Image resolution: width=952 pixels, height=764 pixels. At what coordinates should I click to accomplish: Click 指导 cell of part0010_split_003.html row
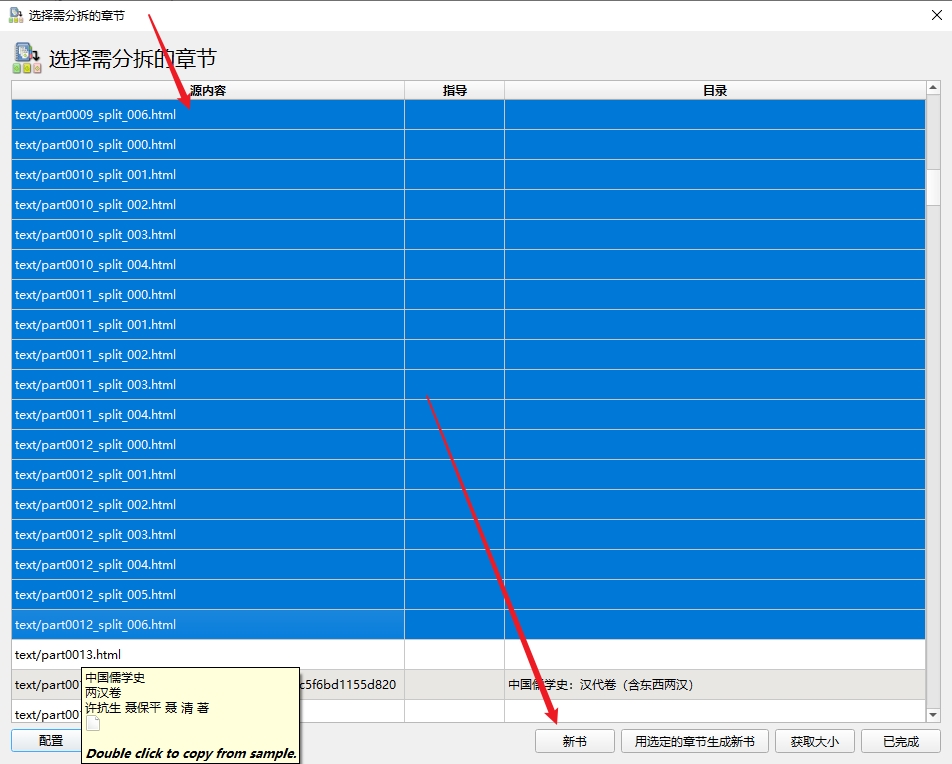click(x=454, y=235)
